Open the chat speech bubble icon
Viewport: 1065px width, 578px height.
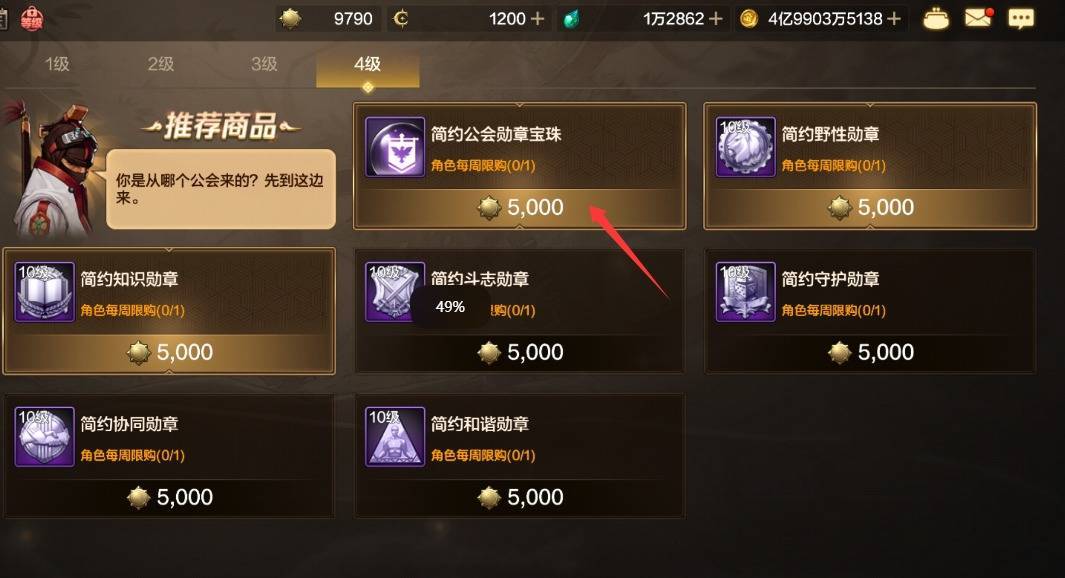click(1021, 19)
